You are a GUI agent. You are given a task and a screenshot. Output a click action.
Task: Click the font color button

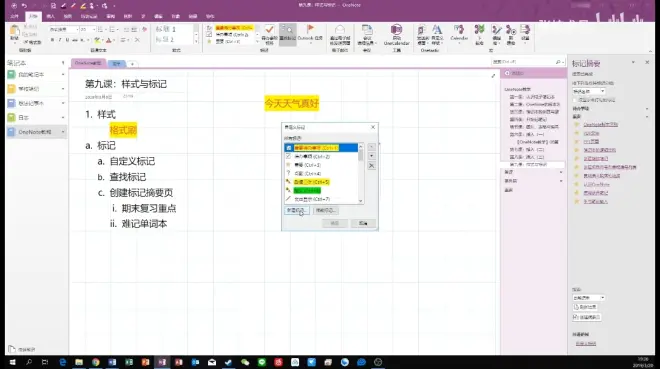[109, 40]
